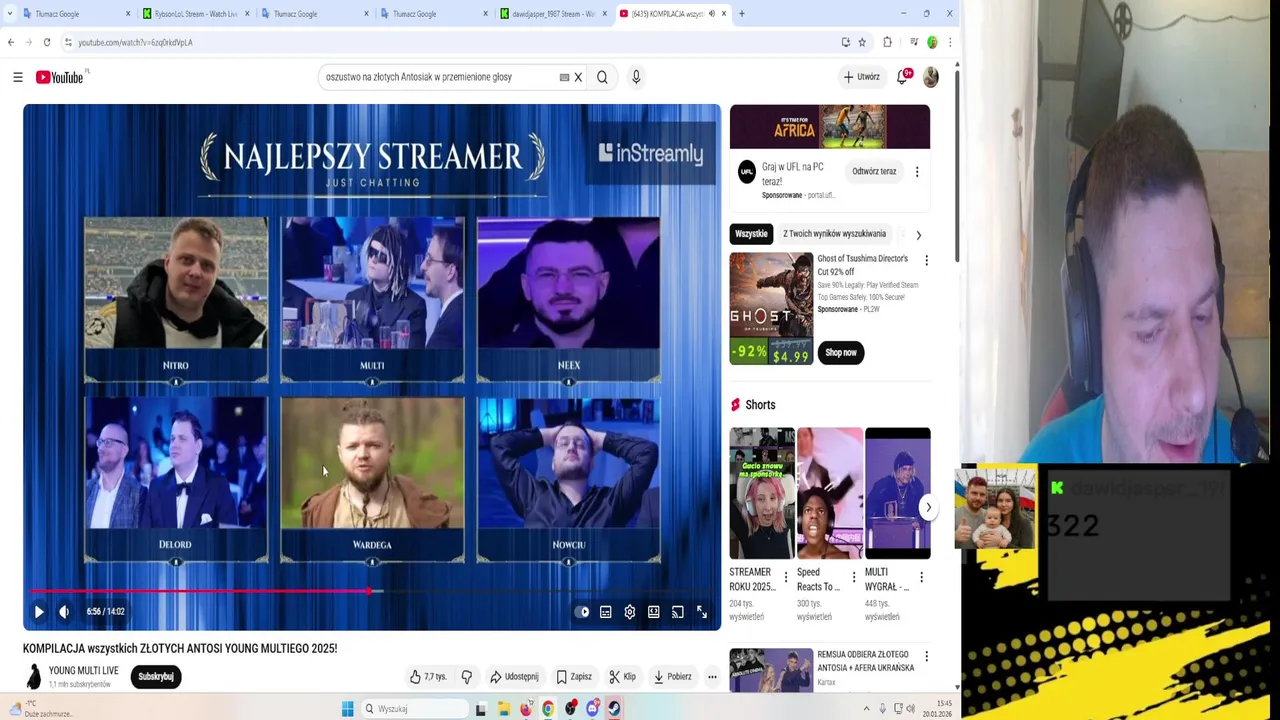Viewport: 1280px width, 720px height.
Task: Switch to dawidjasper_1987 Stream tab
Action: (x=553, y=14)
